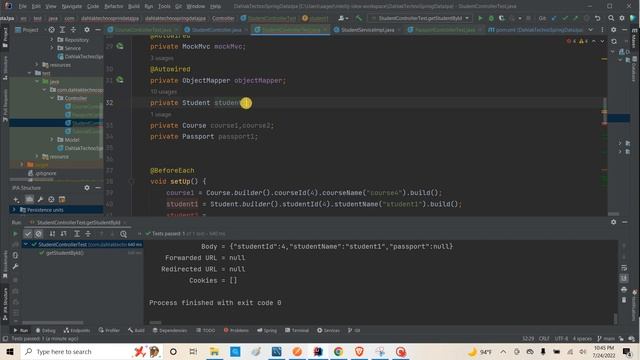Sort test results alphabetically icon

pos(52,234)
